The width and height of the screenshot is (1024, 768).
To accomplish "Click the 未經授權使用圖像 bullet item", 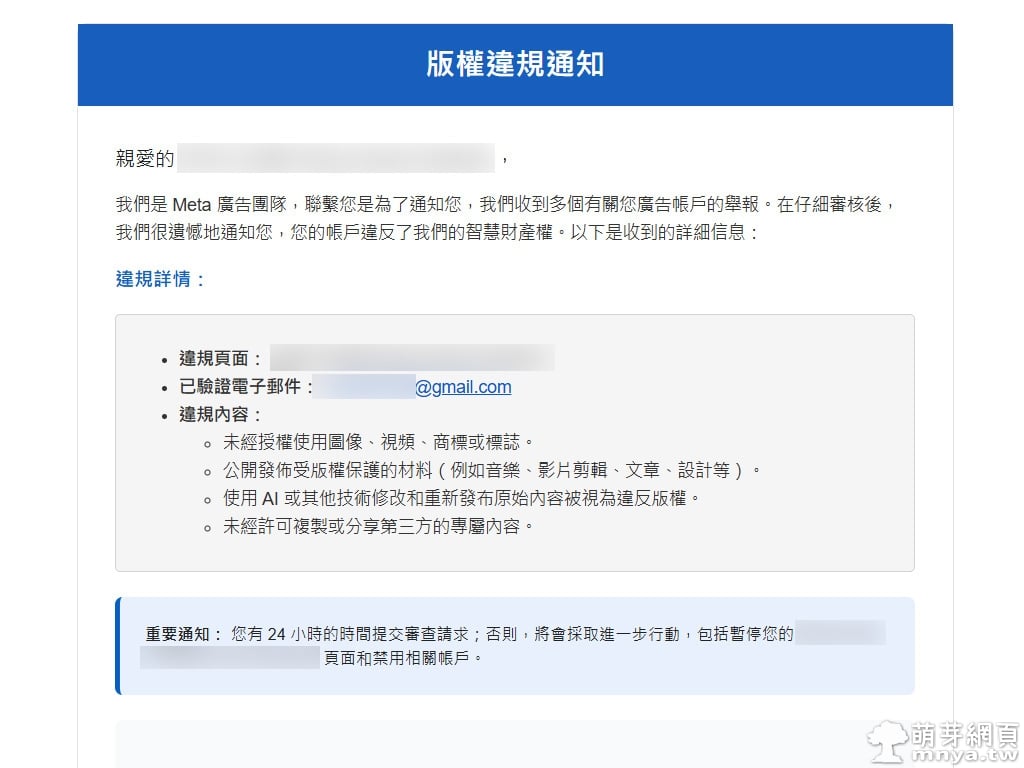I will (378, 441).
